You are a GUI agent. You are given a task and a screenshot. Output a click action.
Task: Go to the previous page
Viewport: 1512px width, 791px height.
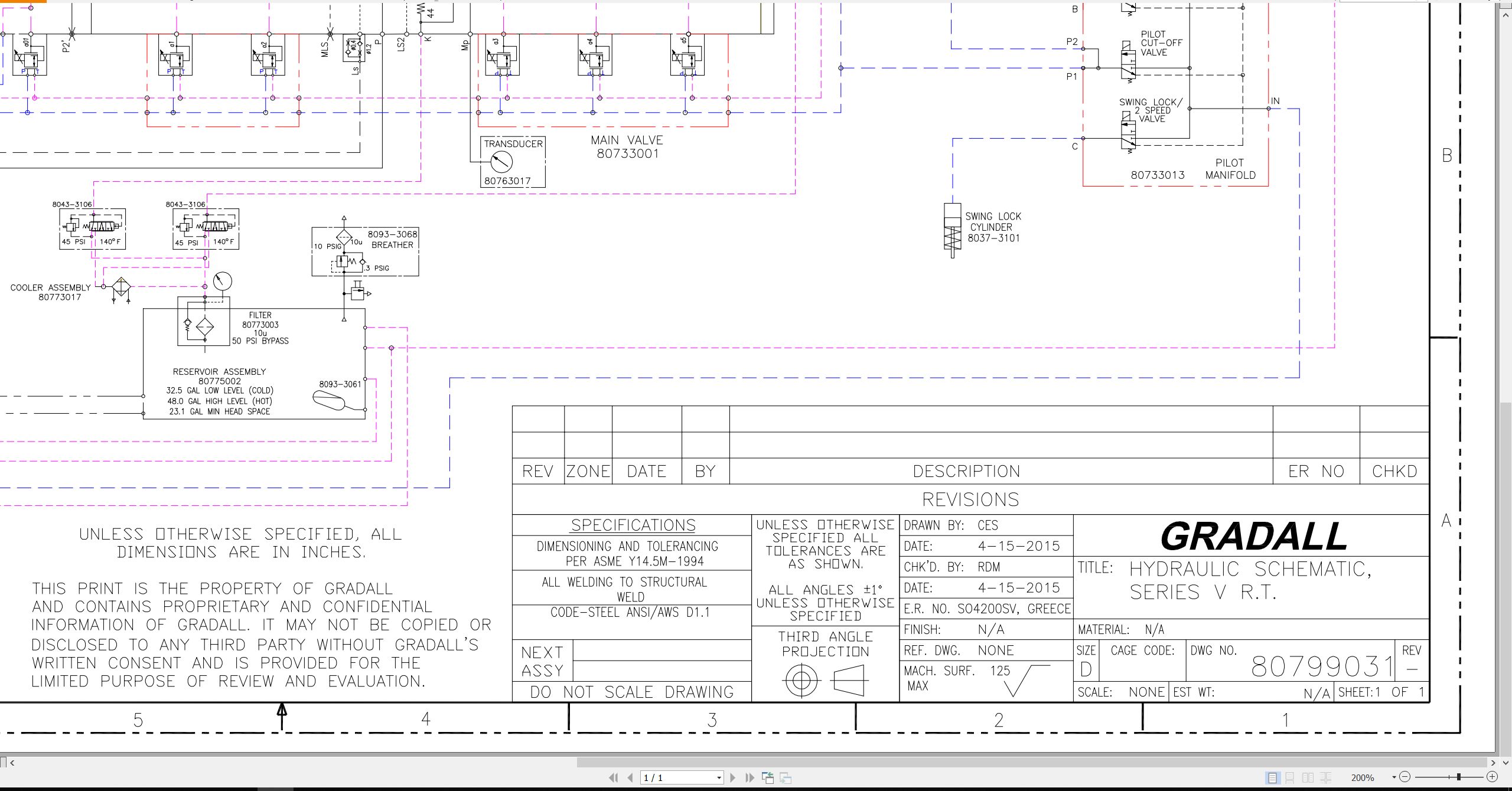click(630, 777)
